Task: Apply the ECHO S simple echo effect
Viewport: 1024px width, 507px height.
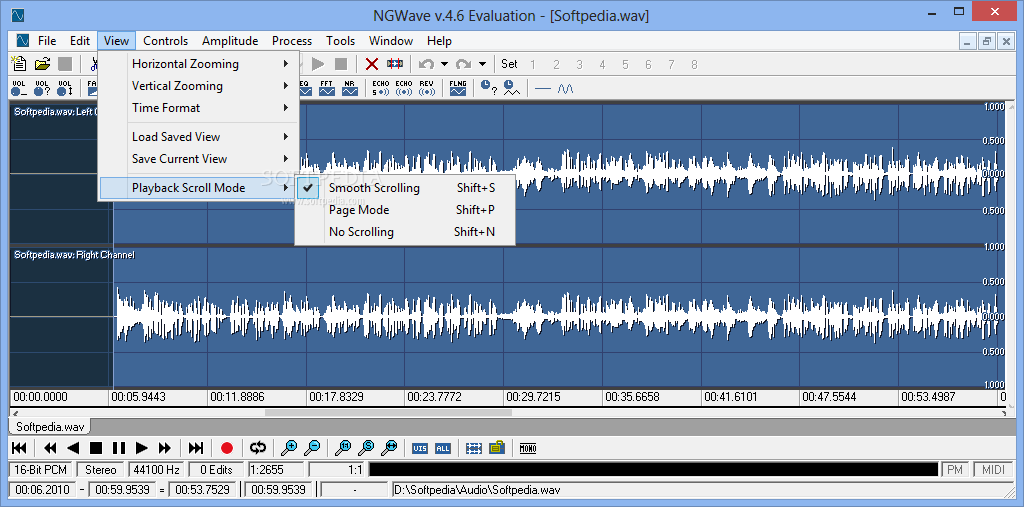Action: [381, 88]
